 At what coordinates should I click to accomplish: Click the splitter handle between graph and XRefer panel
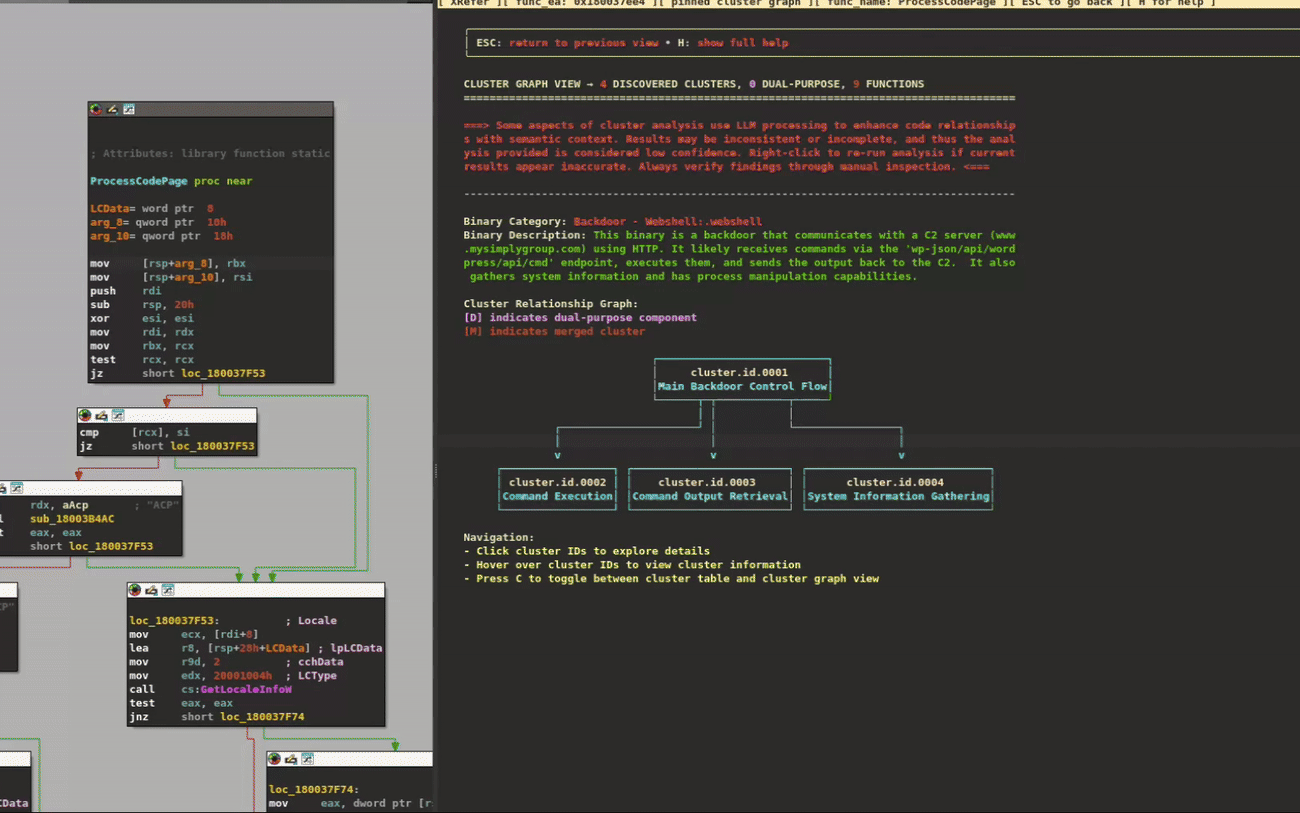[435, 471]
